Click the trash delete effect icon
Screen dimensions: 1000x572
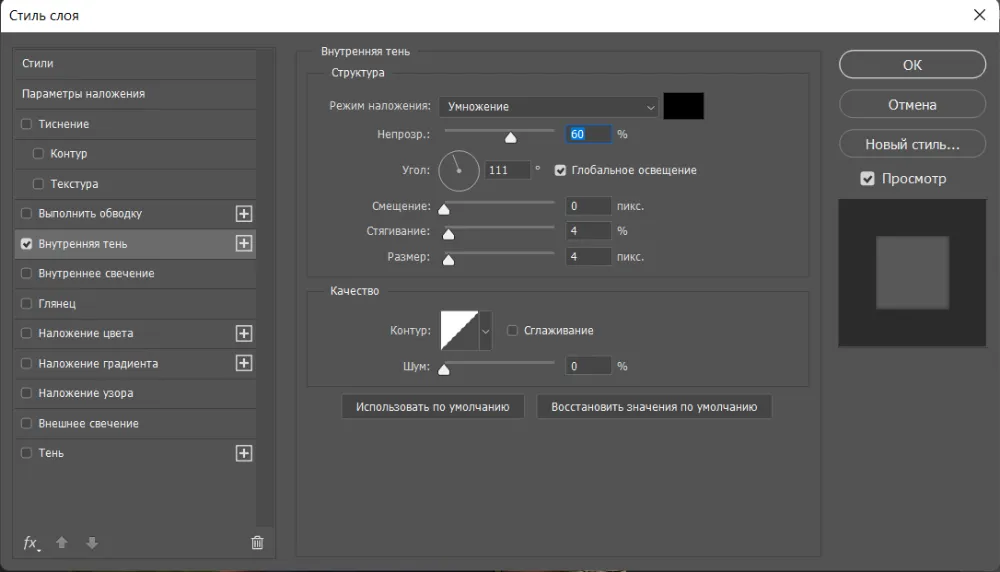257,543
